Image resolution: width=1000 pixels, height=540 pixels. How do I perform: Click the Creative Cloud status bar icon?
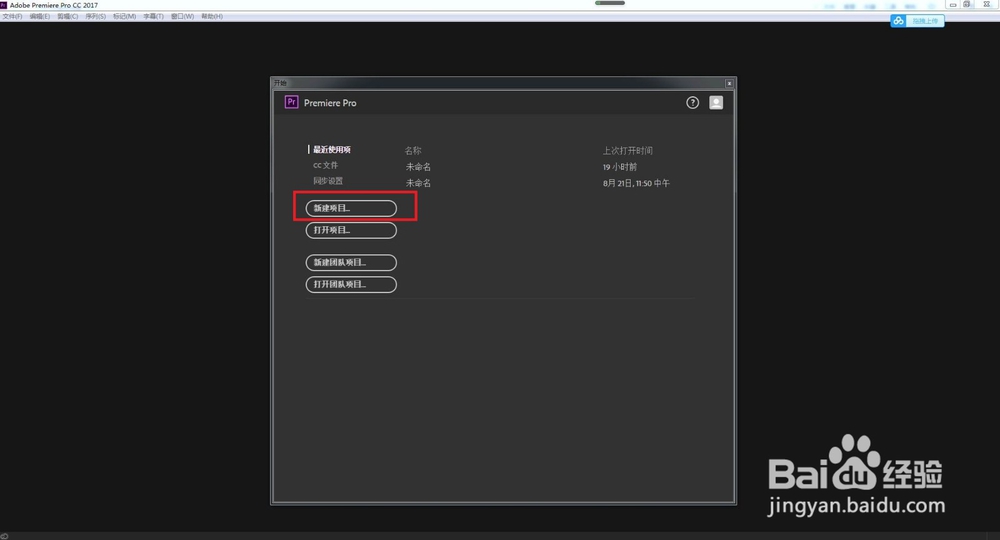coord(4,536)
